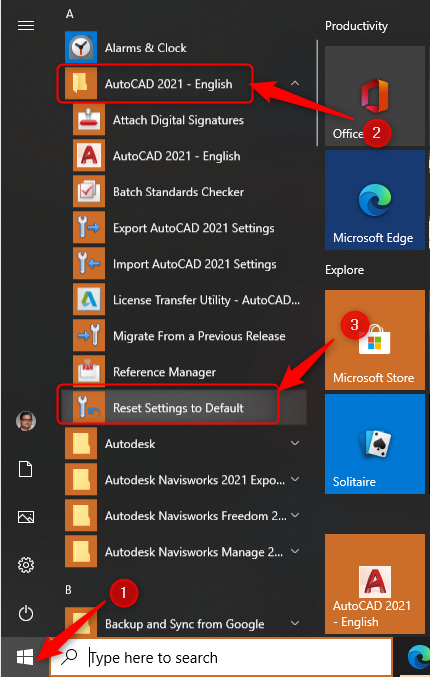This screenshot has height=677, width=430.
Task: Click the Autodesk folder icon
Action: click(81, 443)
